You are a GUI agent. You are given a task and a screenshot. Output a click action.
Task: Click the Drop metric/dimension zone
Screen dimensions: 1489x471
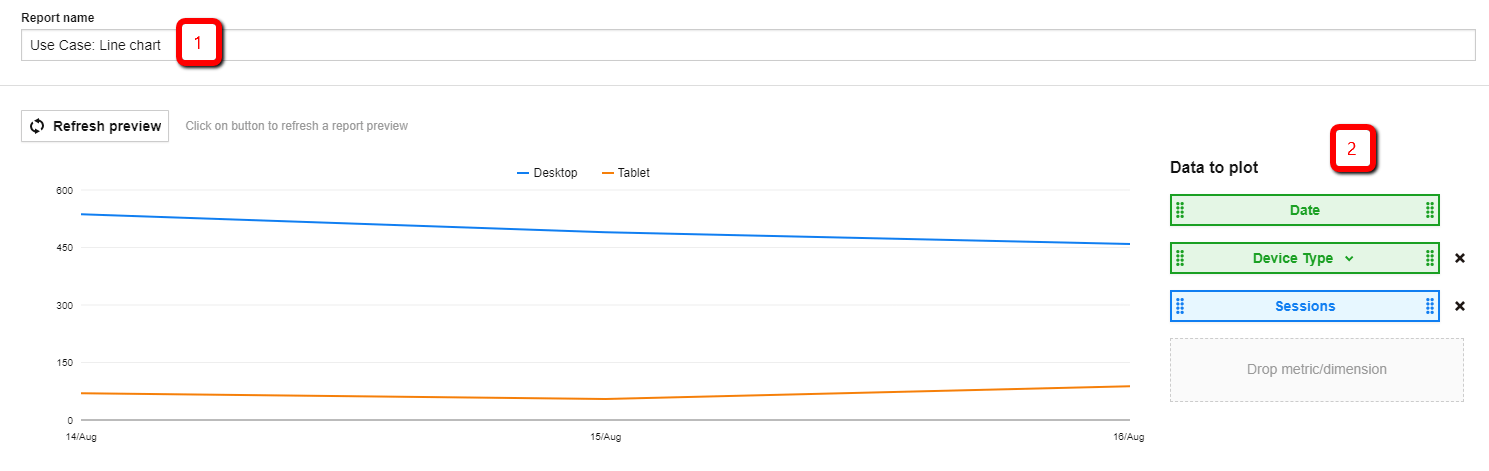(1316, 369)
